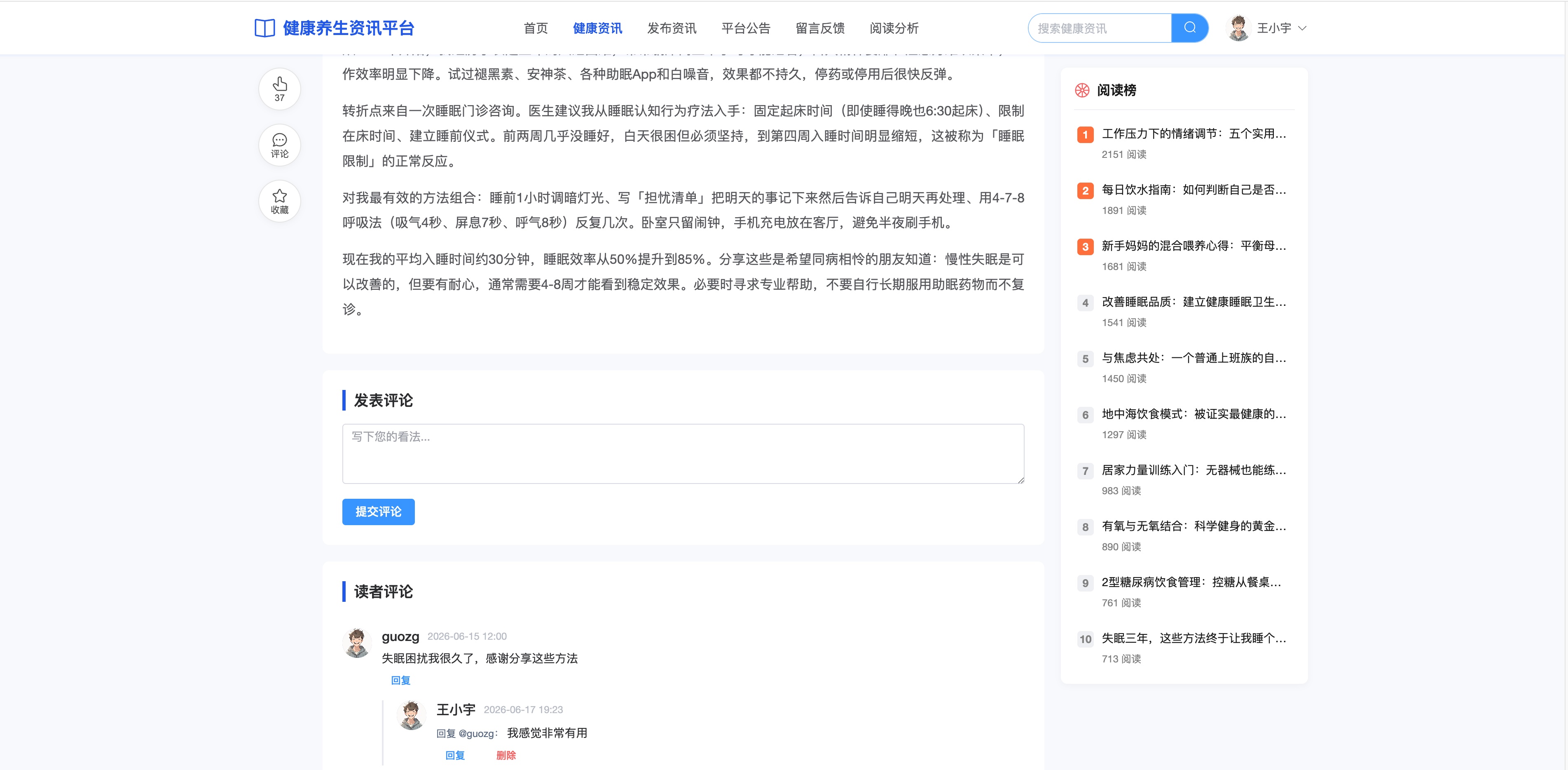Open the 王小宇 user dropdown arrow

tap(1302, 28)
